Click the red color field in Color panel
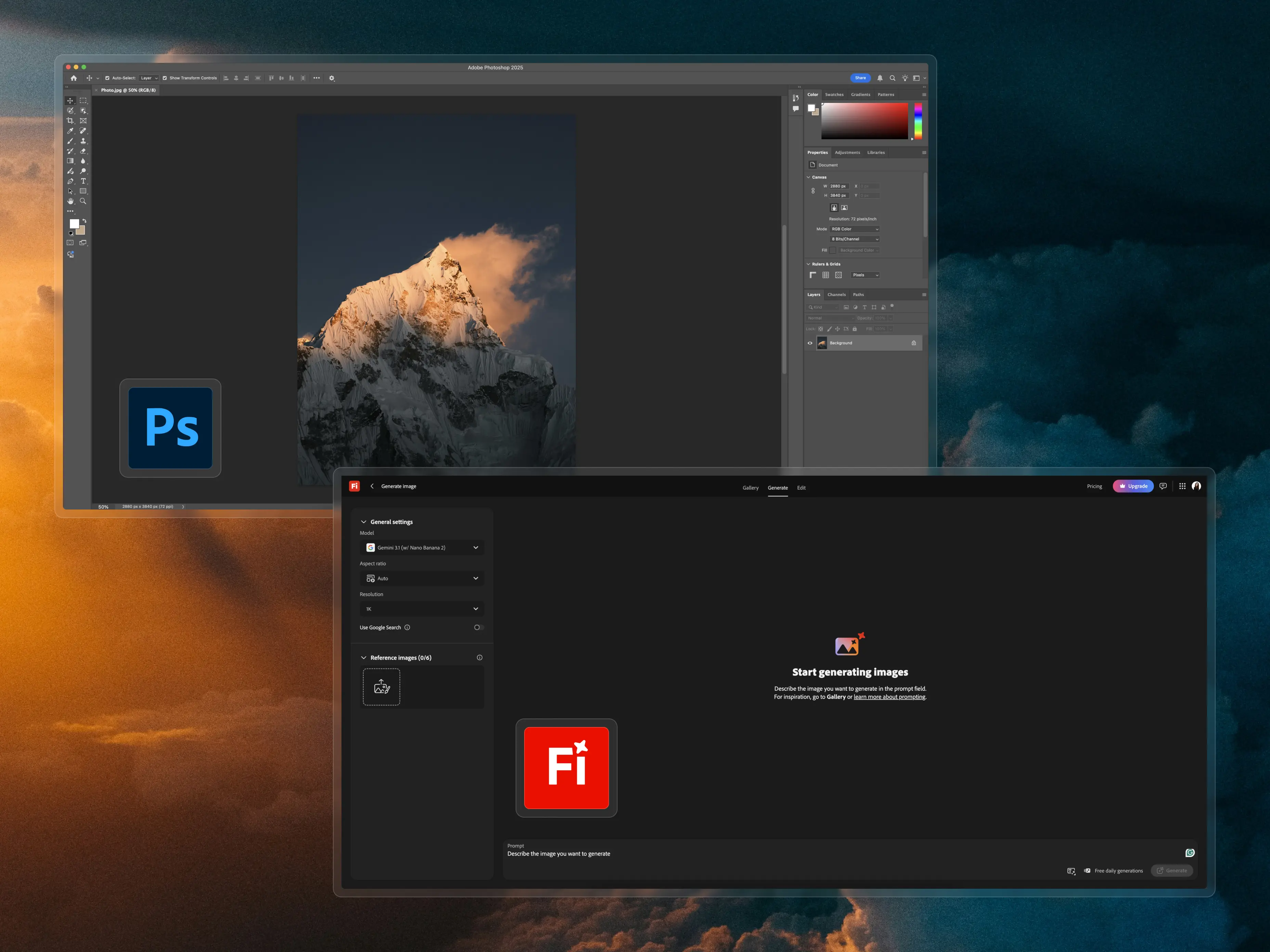This screenshot has height=952, width=1270. pos(865,120)
